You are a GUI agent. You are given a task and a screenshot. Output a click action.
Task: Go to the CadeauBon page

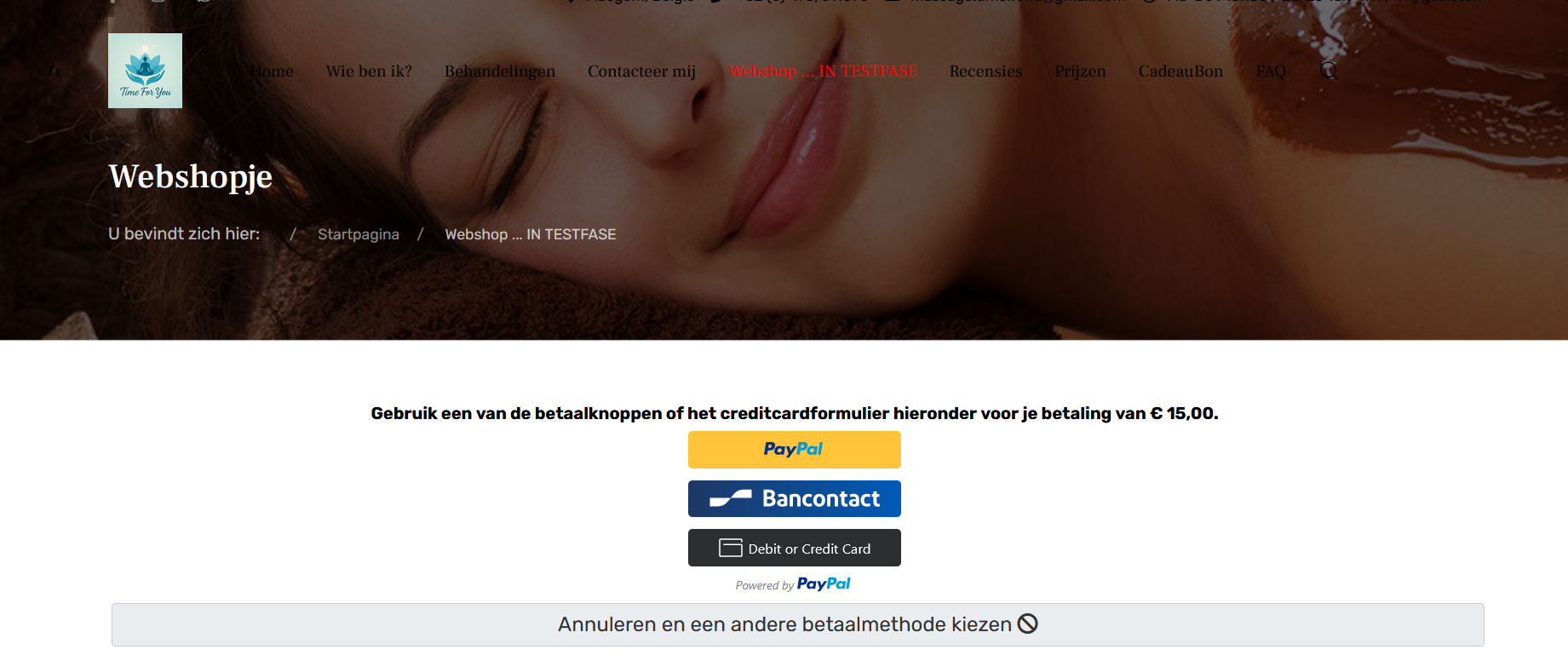click(x=1180, y=71)
